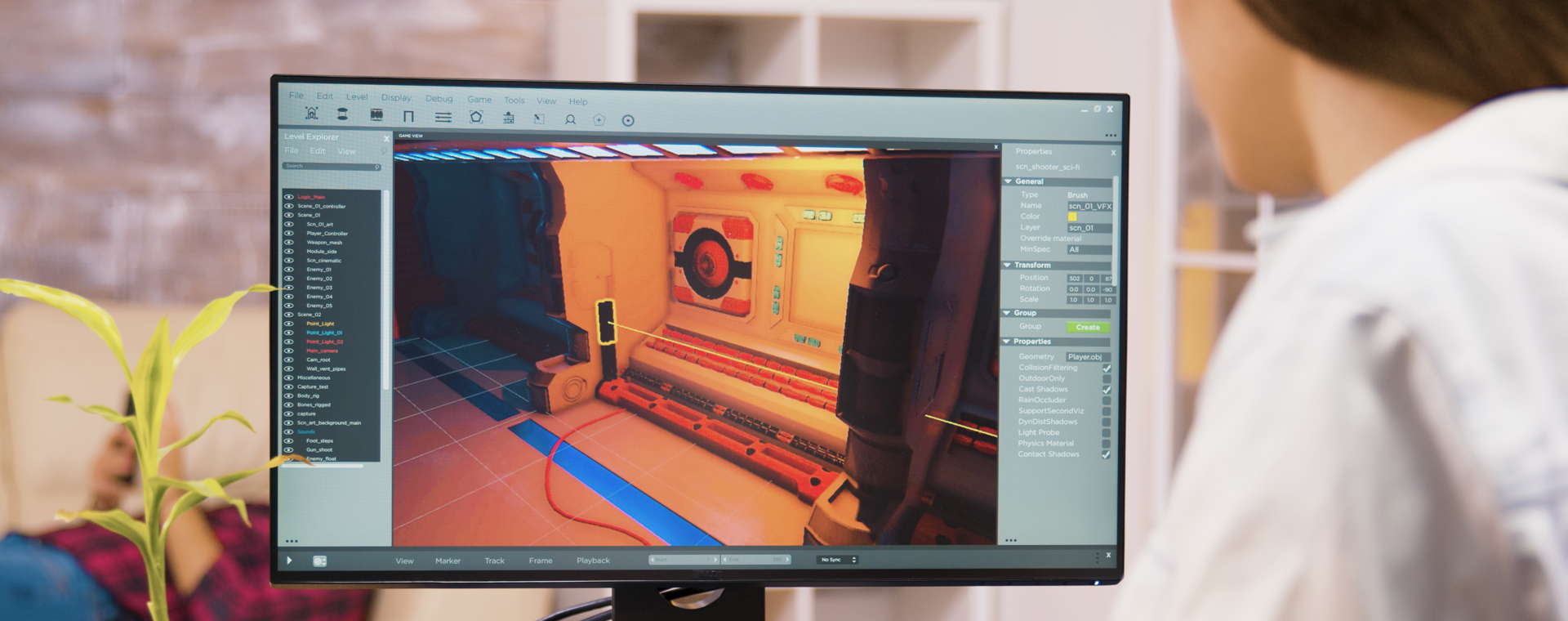Click the yellow Color swatch
The height and width of the screenshot is (621, 1568).
click(x=1072, y=217)
